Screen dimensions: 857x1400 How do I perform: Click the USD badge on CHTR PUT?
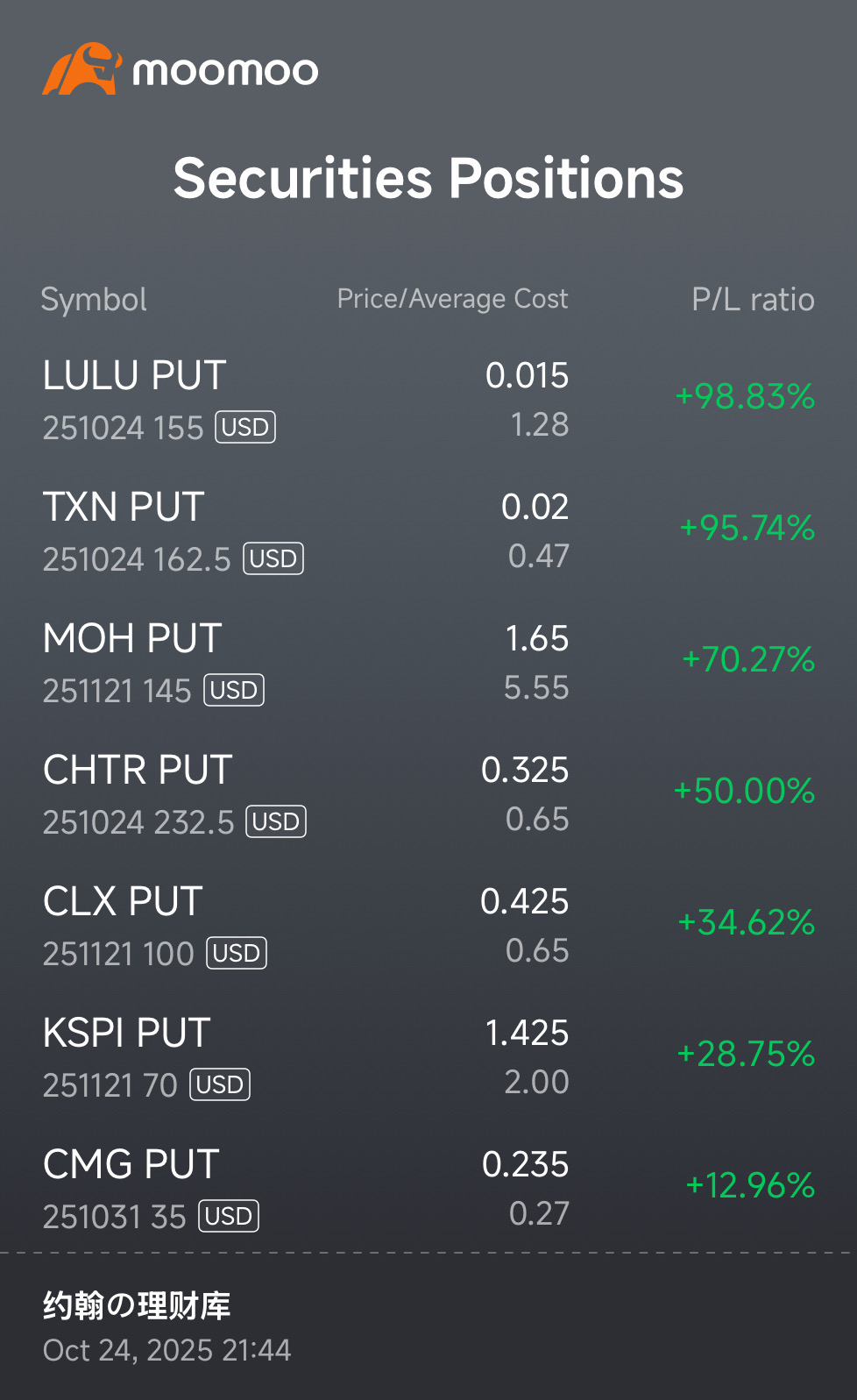coord(276,822)
